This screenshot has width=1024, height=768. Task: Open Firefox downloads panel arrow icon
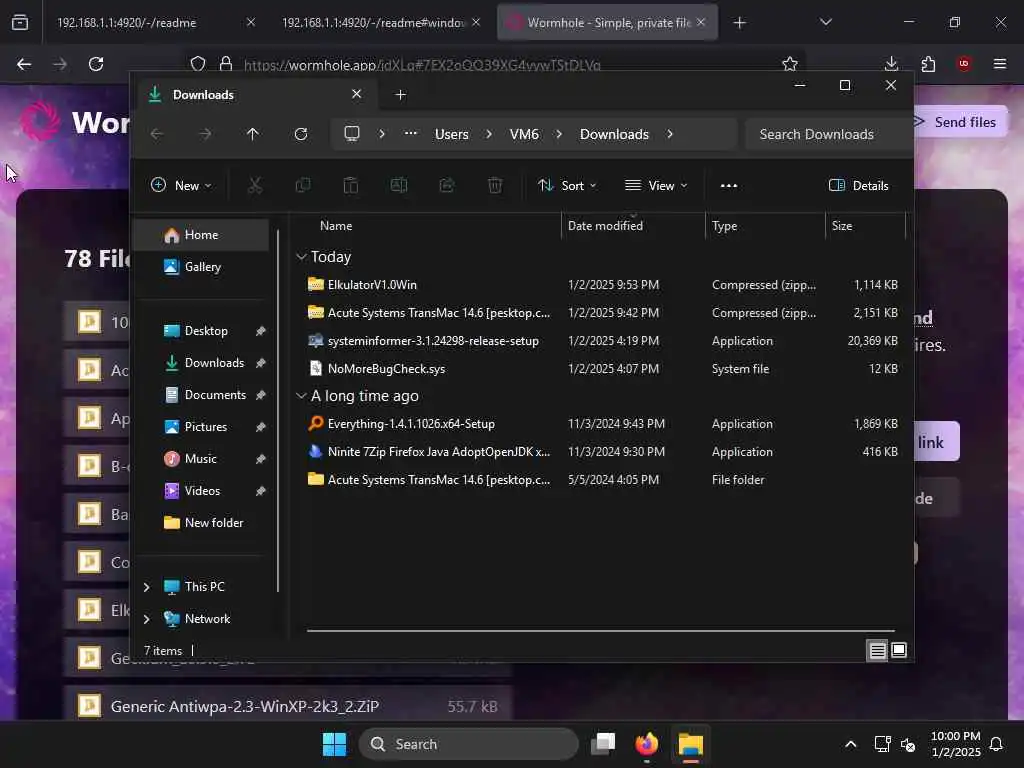[x=891, y=64]
